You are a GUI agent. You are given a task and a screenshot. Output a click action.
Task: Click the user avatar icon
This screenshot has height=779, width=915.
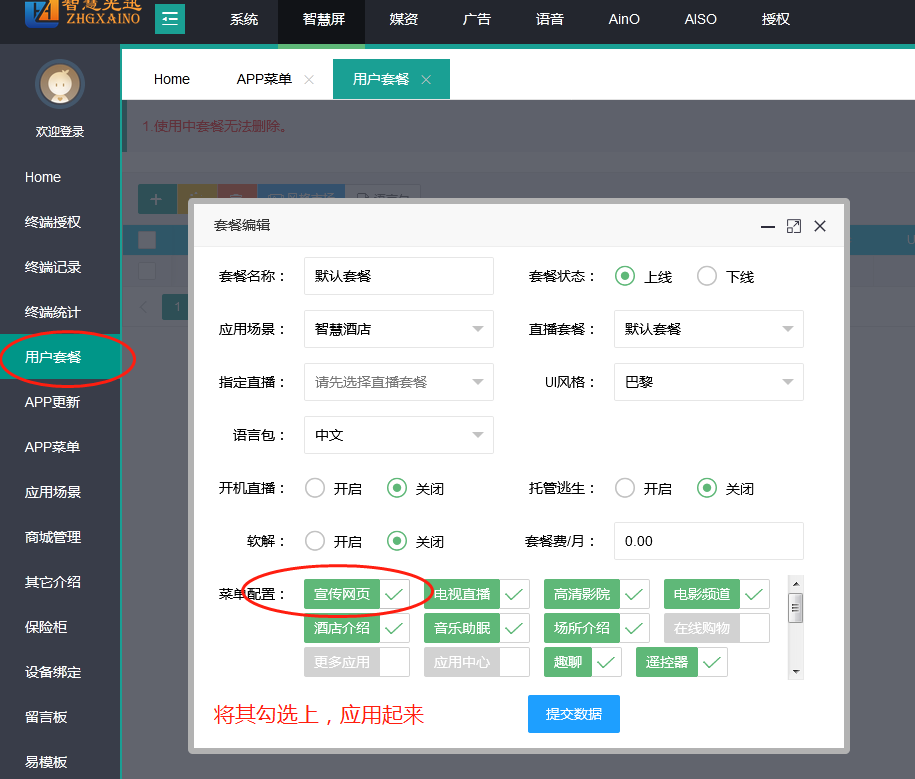pyautogui.click(x=60, y=84)
